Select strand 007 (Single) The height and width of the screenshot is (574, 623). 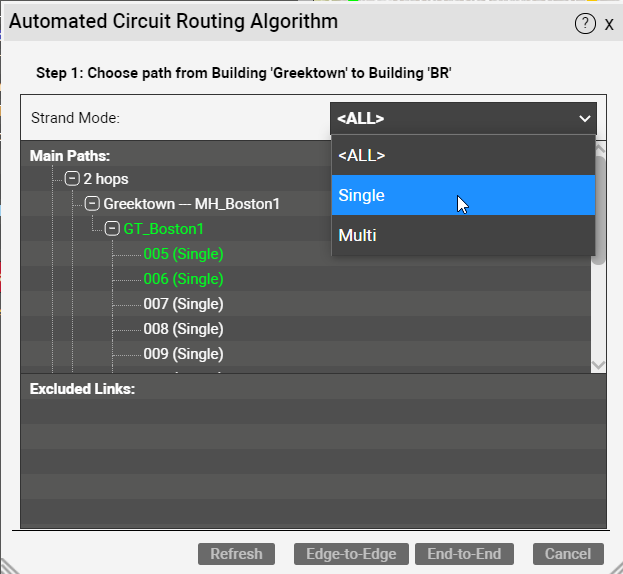pyautogui.click(x=183, y=304)
